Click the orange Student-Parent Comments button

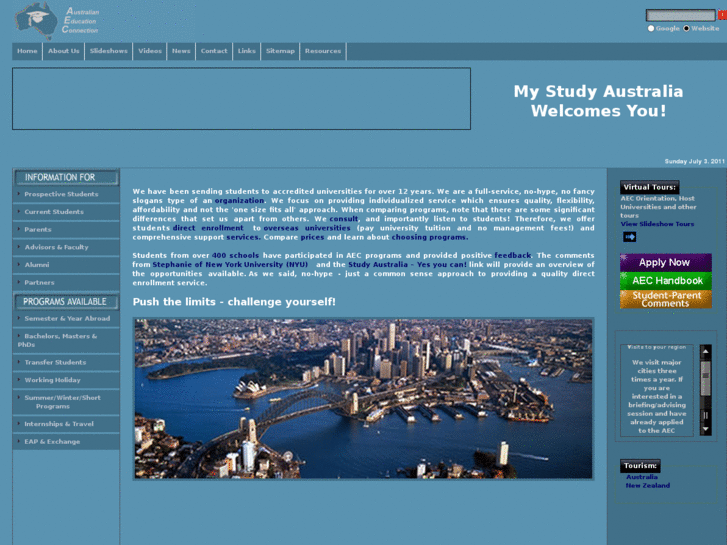[665, 299]
